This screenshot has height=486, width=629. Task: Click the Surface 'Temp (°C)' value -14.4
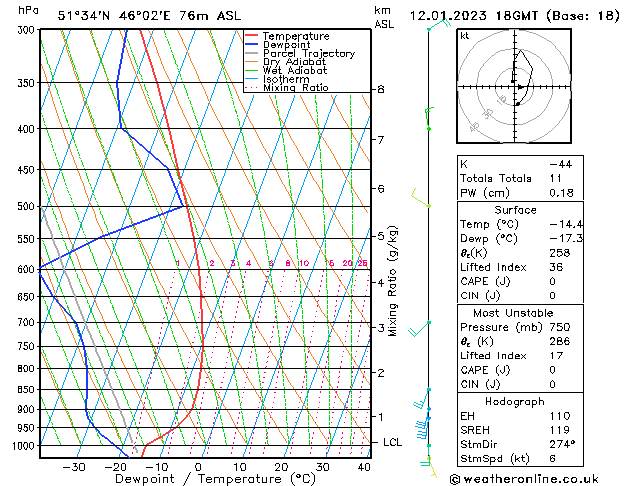click(566, 224)
